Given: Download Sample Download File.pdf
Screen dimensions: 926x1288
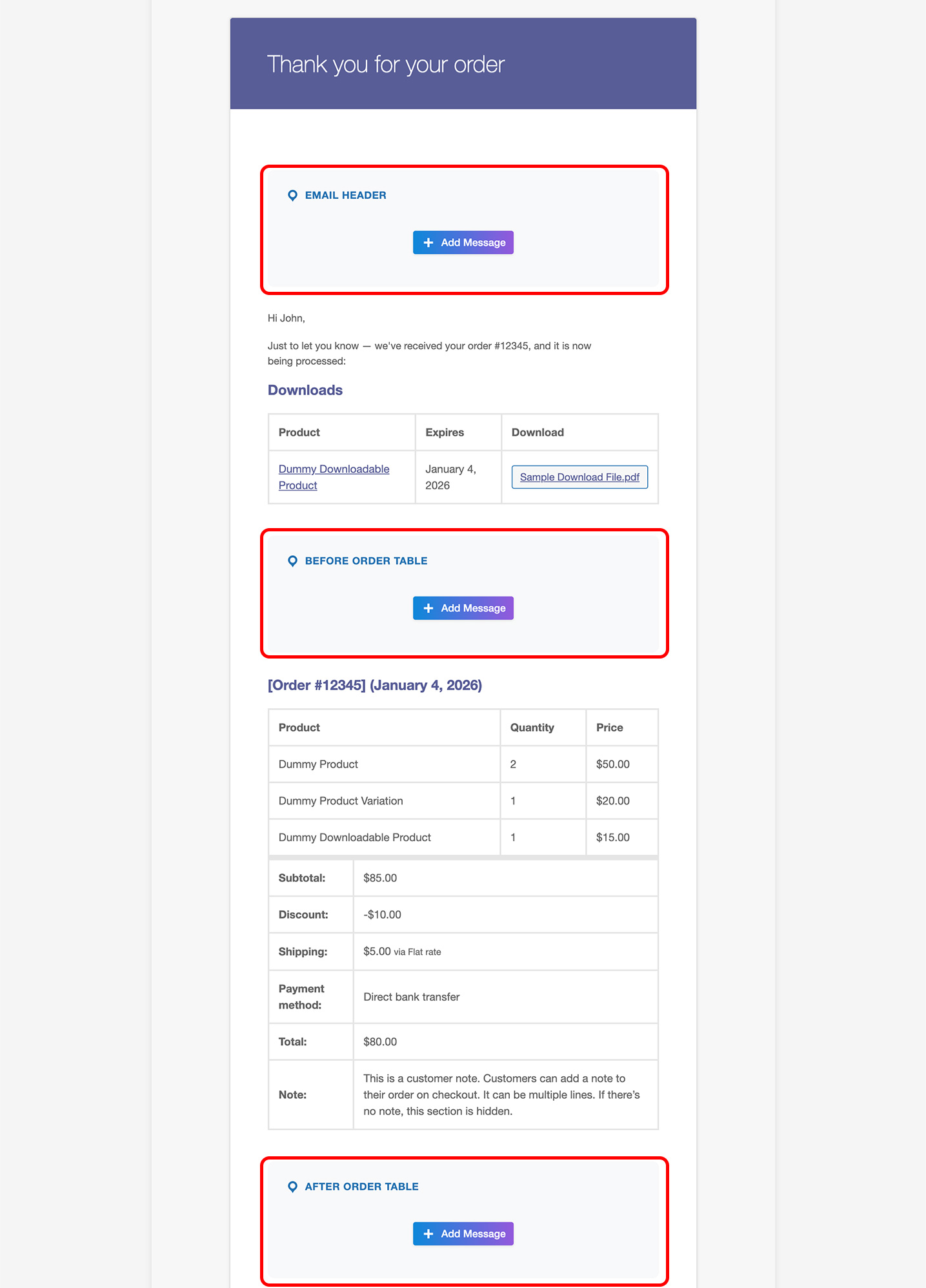Looking at the screenshot, I should tap(579, 477).
